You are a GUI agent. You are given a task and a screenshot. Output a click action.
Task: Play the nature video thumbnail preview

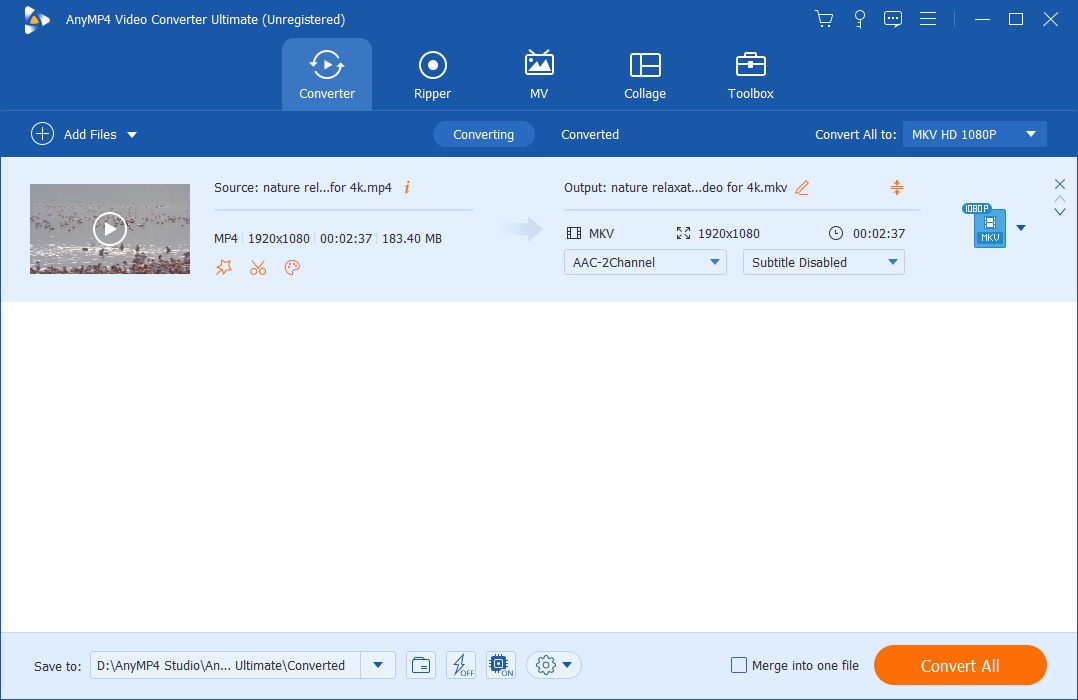(110, 229)
